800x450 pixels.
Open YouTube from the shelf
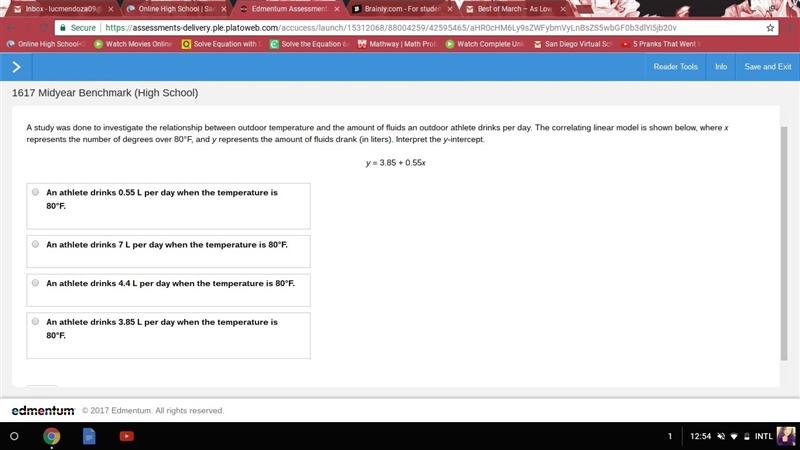[x=127, y=436]
